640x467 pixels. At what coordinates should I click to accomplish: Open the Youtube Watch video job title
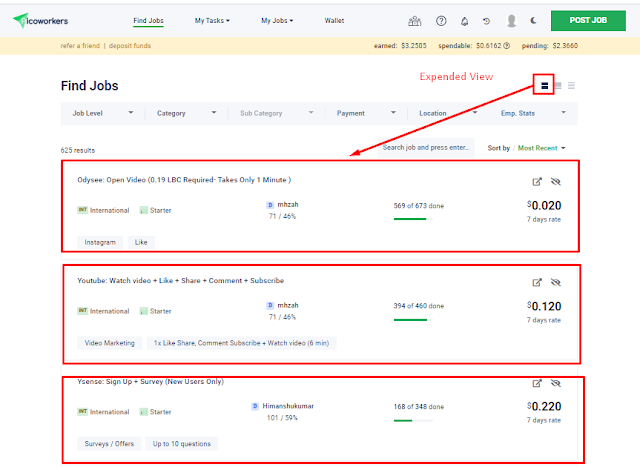180,280
